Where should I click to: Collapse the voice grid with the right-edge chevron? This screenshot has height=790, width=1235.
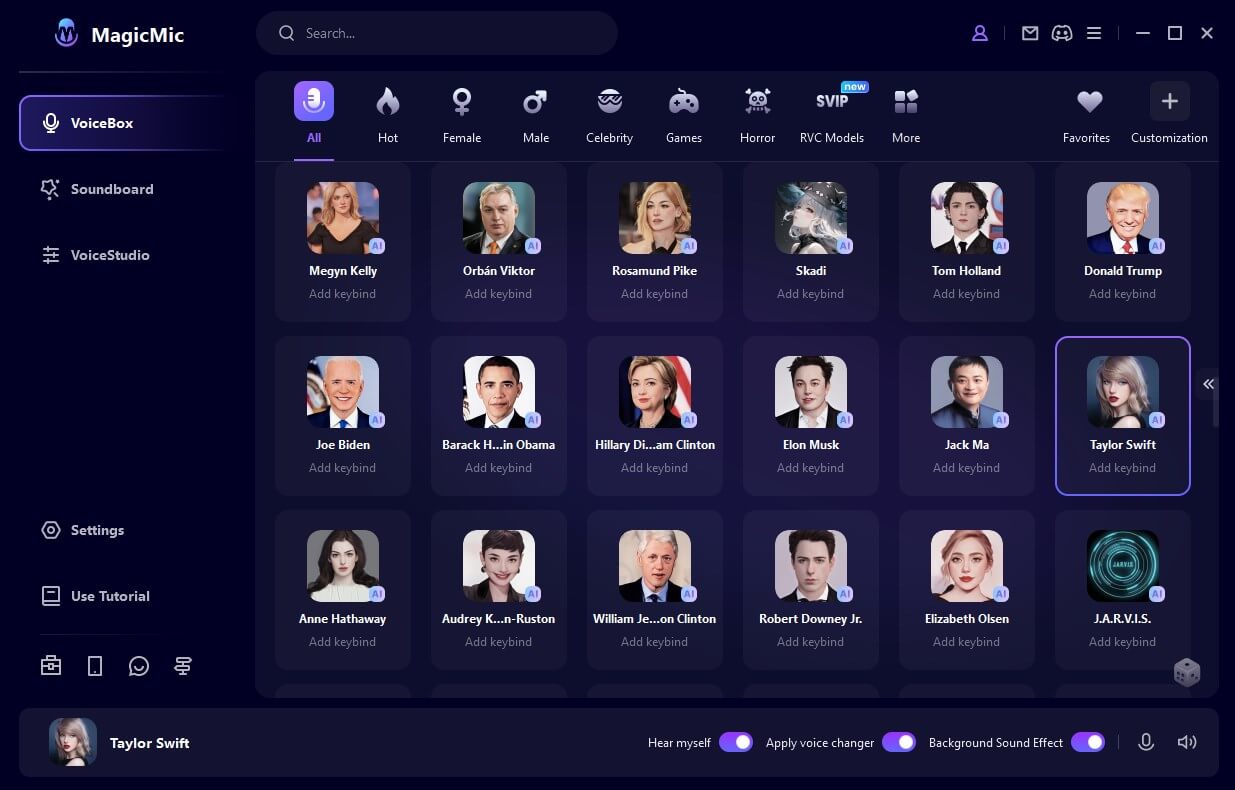coord(1208,384)
